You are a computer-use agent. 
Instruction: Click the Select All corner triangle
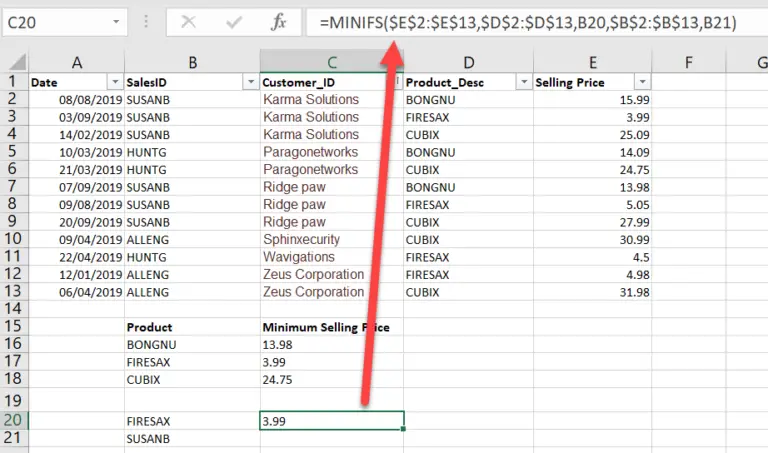pyautogui.click(x=18, y=62)
